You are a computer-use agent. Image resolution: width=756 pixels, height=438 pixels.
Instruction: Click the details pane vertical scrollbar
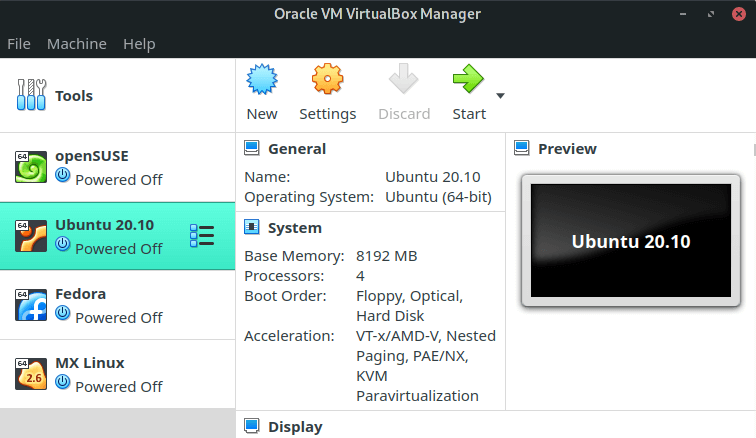click(x=754, y=150)
